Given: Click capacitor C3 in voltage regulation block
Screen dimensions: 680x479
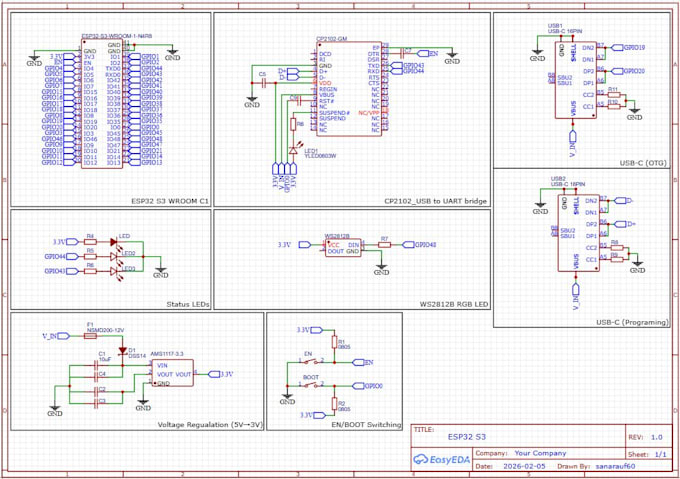Looking at the screenshot, I should pos(96,403).
